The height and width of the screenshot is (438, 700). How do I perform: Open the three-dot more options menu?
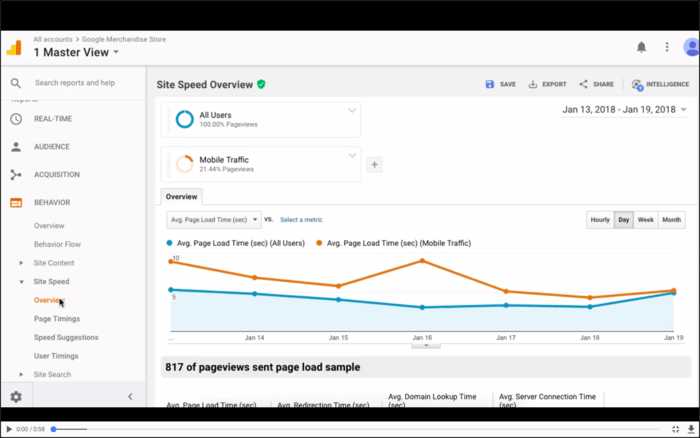pos(667,47)
